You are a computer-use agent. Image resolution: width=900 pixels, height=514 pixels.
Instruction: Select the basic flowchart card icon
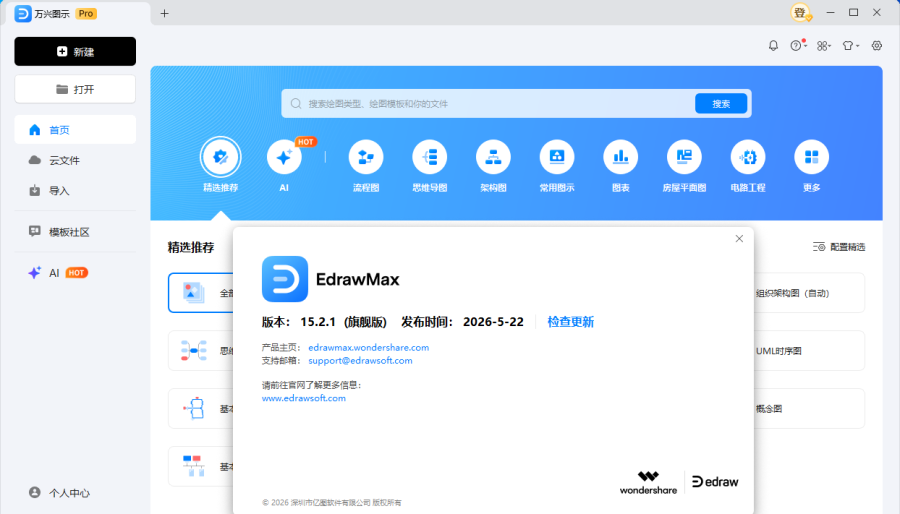pyautogui.click(x=193, y=408)
